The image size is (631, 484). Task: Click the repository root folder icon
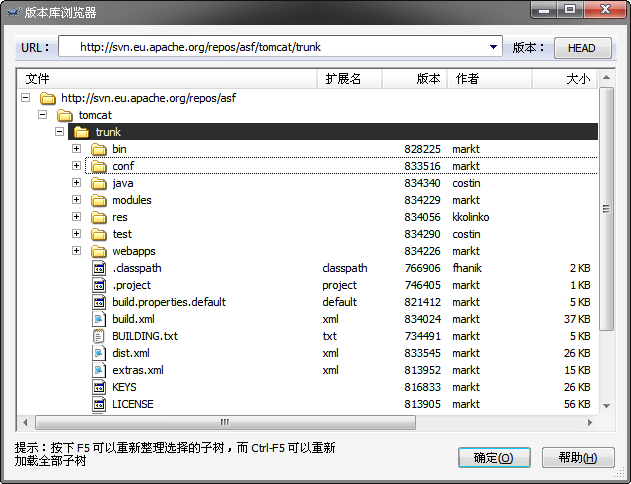click(x=47, y=98)
